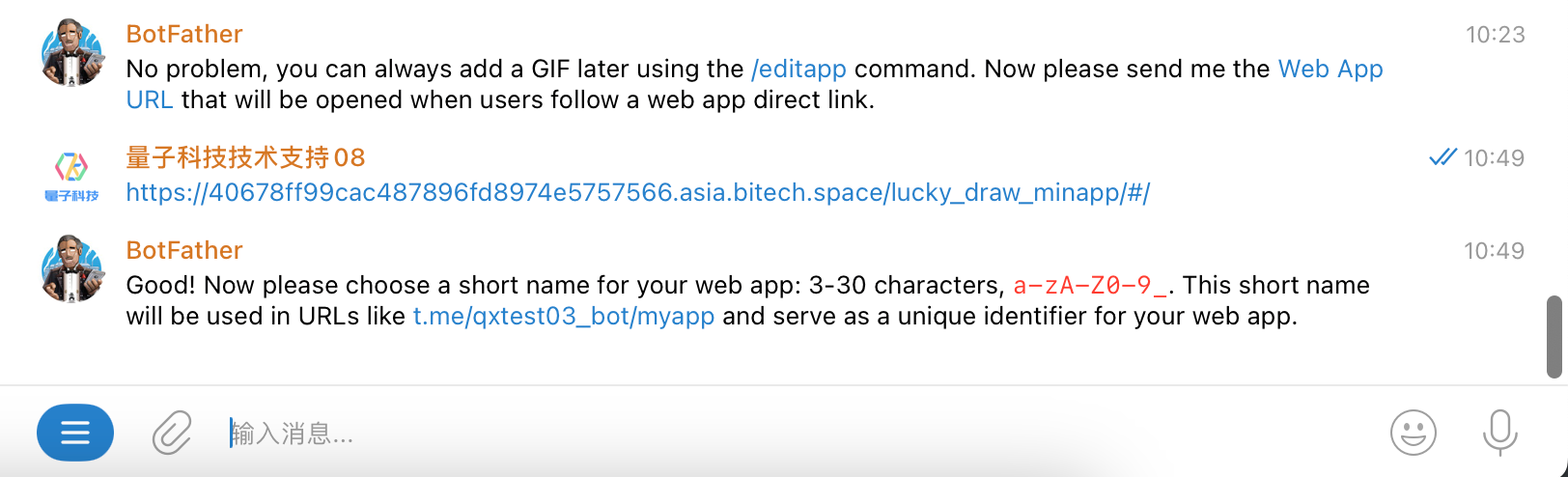Open the bot command menu button
This screenshot has width=1568, height=477.
tap(75, 433)
